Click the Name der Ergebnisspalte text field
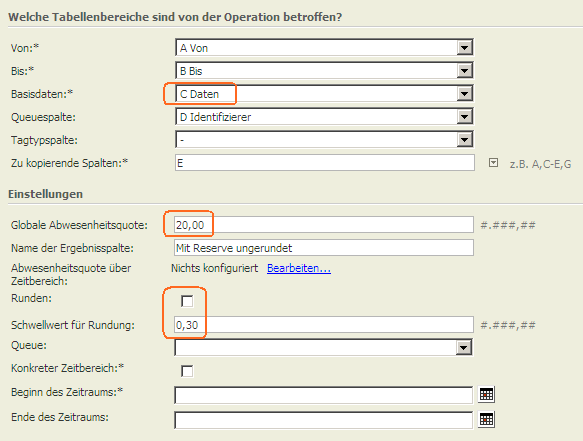This screenshot has height=441, width=583. (323, 248)
